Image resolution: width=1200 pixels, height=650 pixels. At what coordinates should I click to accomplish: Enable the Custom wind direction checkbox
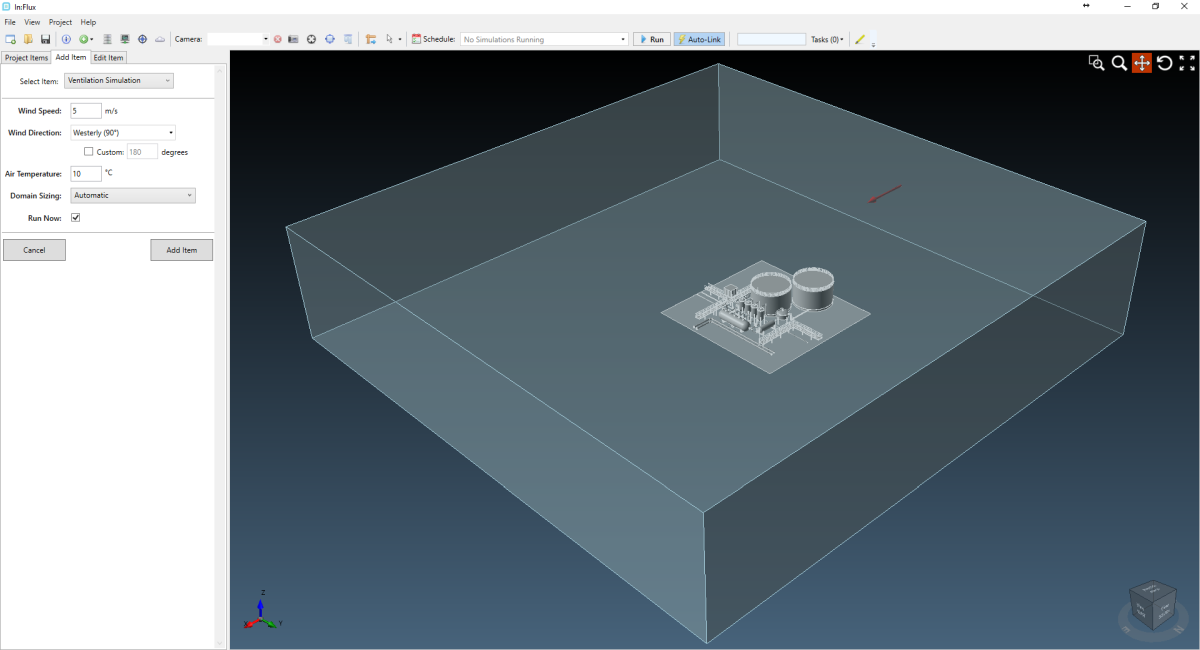click(89, 152)
